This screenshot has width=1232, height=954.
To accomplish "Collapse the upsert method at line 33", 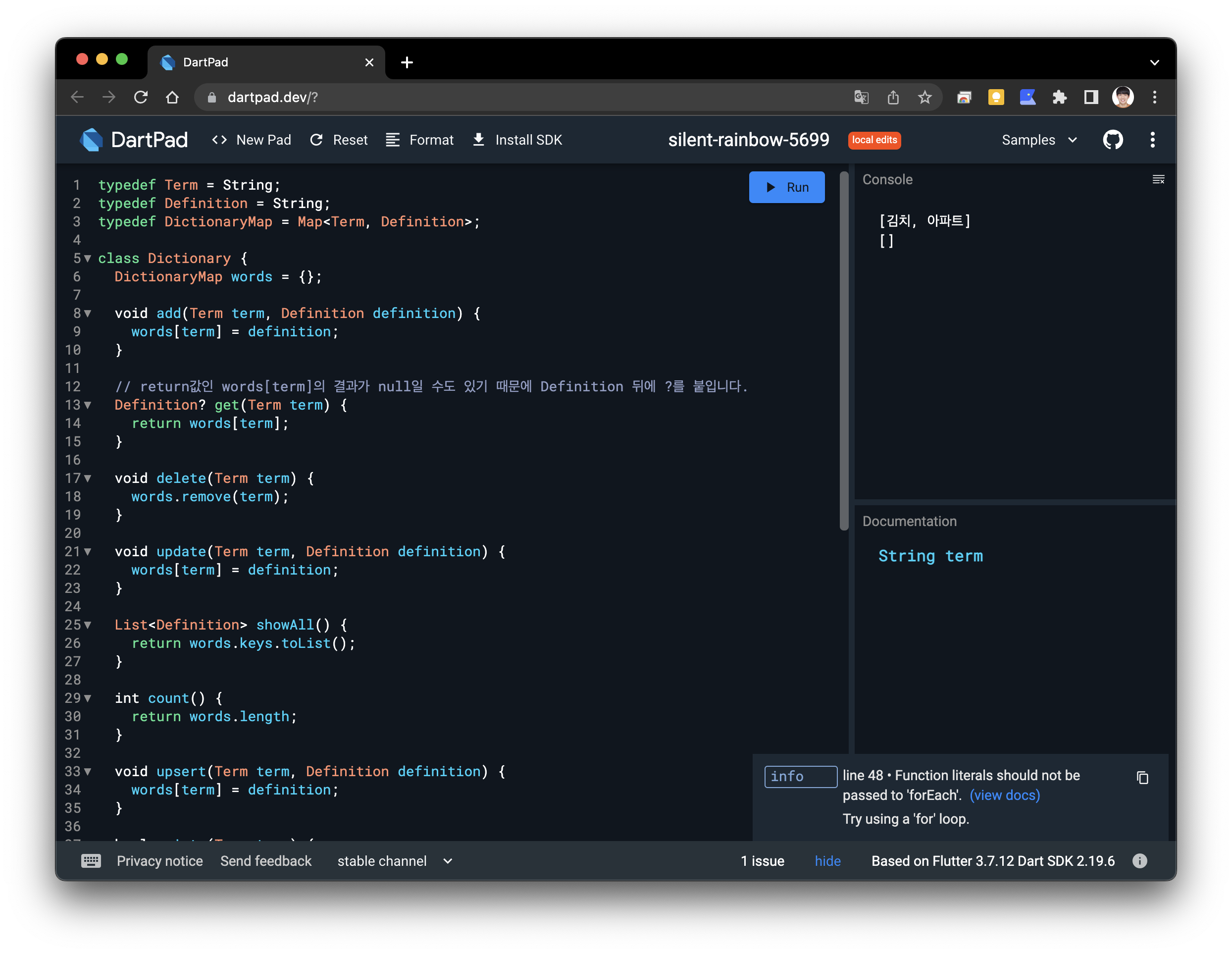I will [x=88, y=771].
